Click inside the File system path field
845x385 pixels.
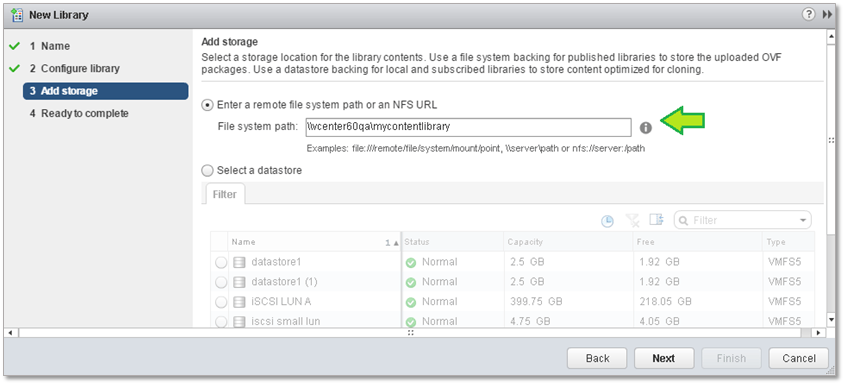point(468,128)
